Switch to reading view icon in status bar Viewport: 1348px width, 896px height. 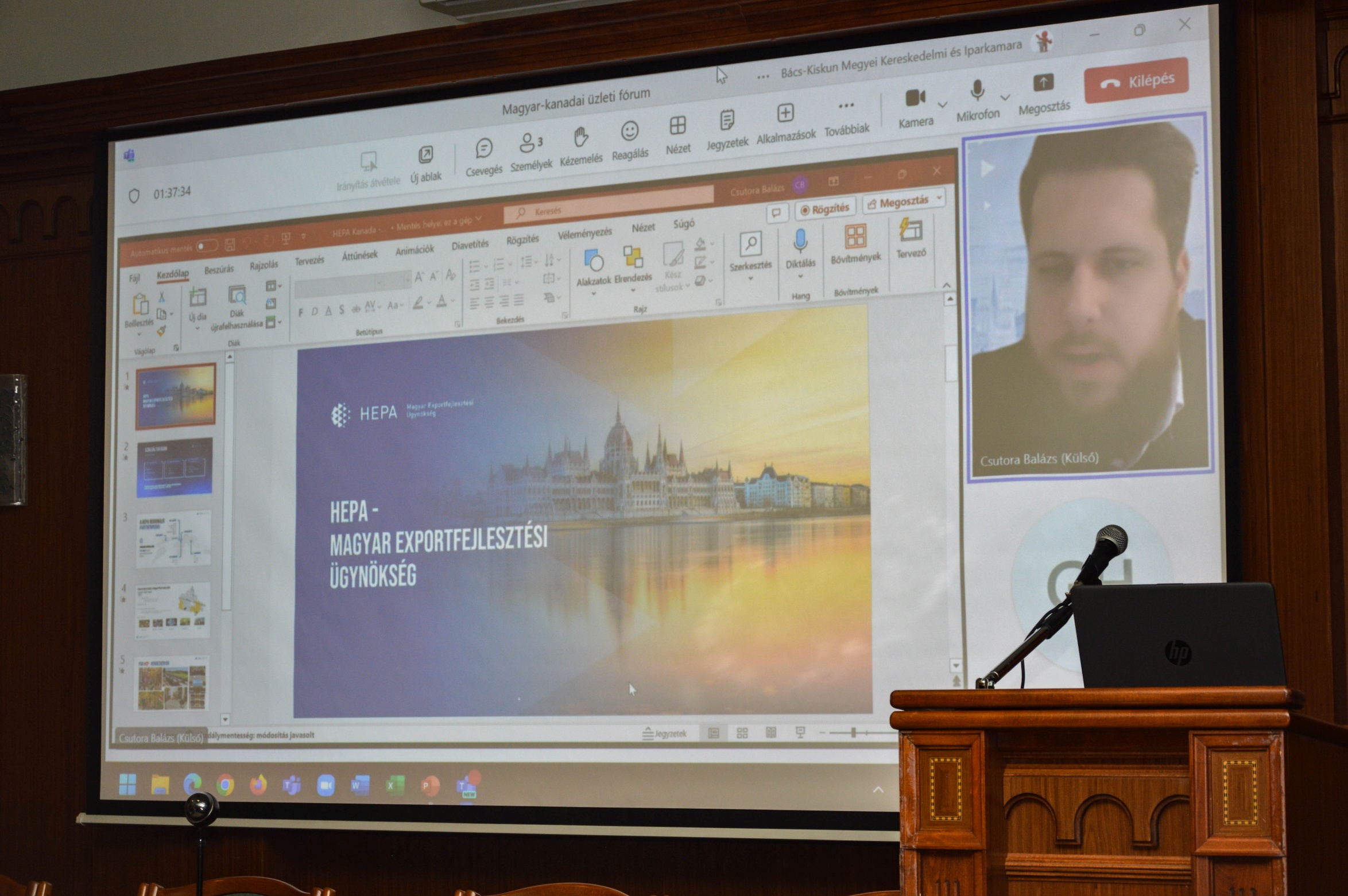click(770, 732)
